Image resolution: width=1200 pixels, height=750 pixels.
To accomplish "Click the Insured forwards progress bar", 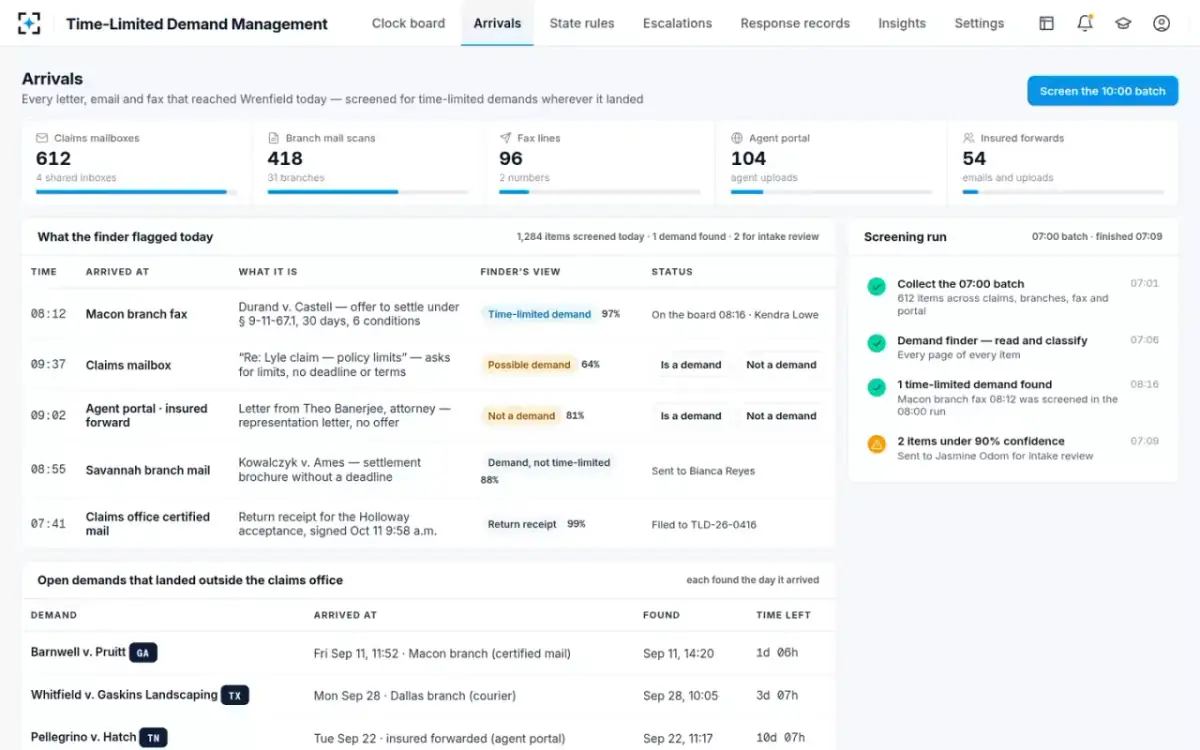I will (x=1062, y=192).
